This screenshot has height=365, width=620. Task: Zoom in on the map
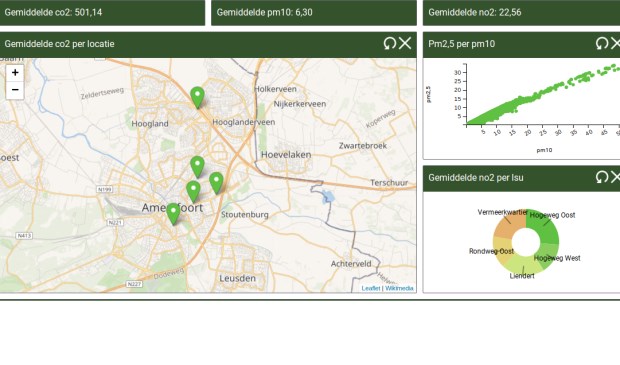point(15,73)
